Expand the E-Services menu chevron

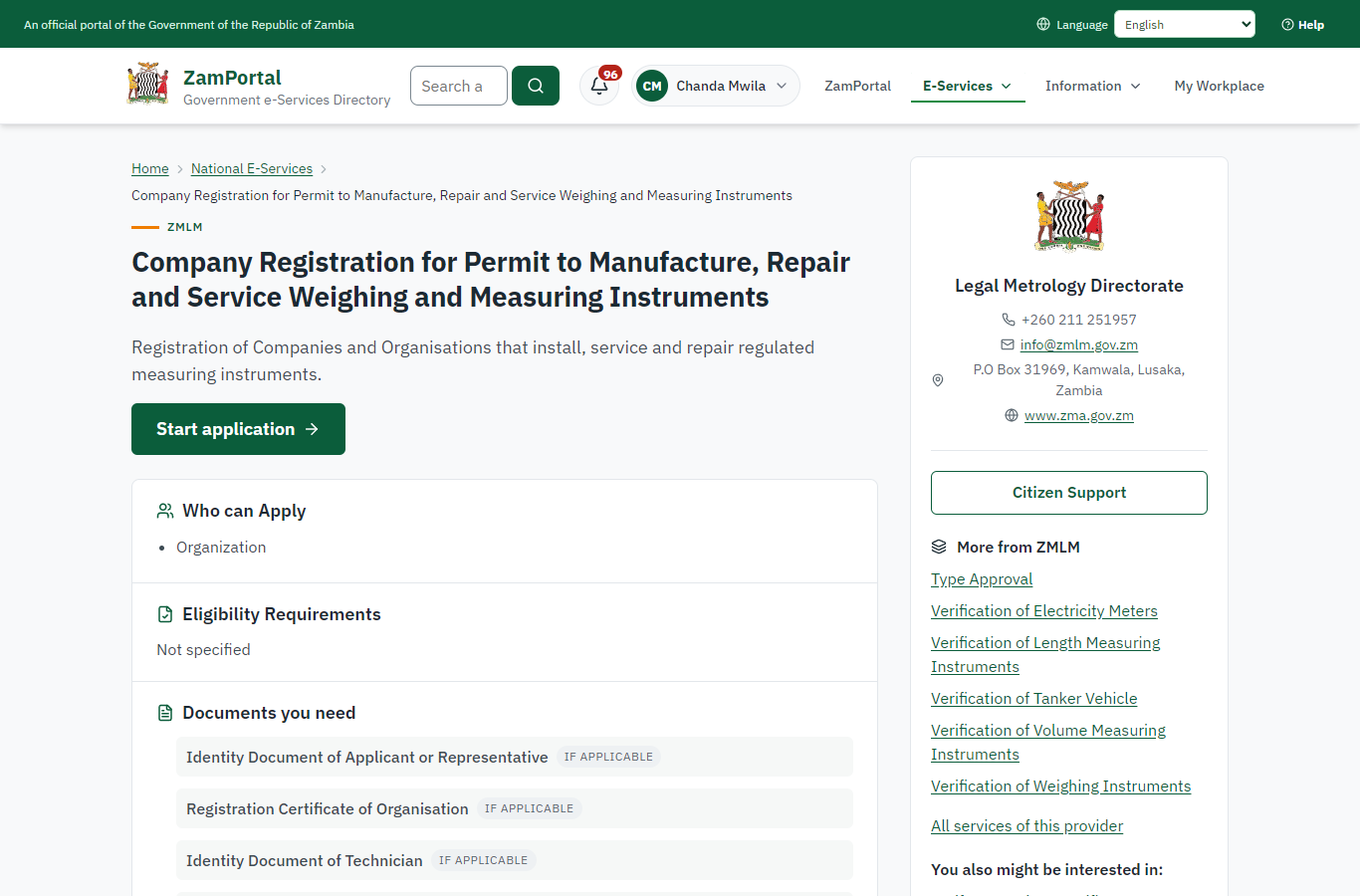pyautogui.click(x=1007, y=87)
